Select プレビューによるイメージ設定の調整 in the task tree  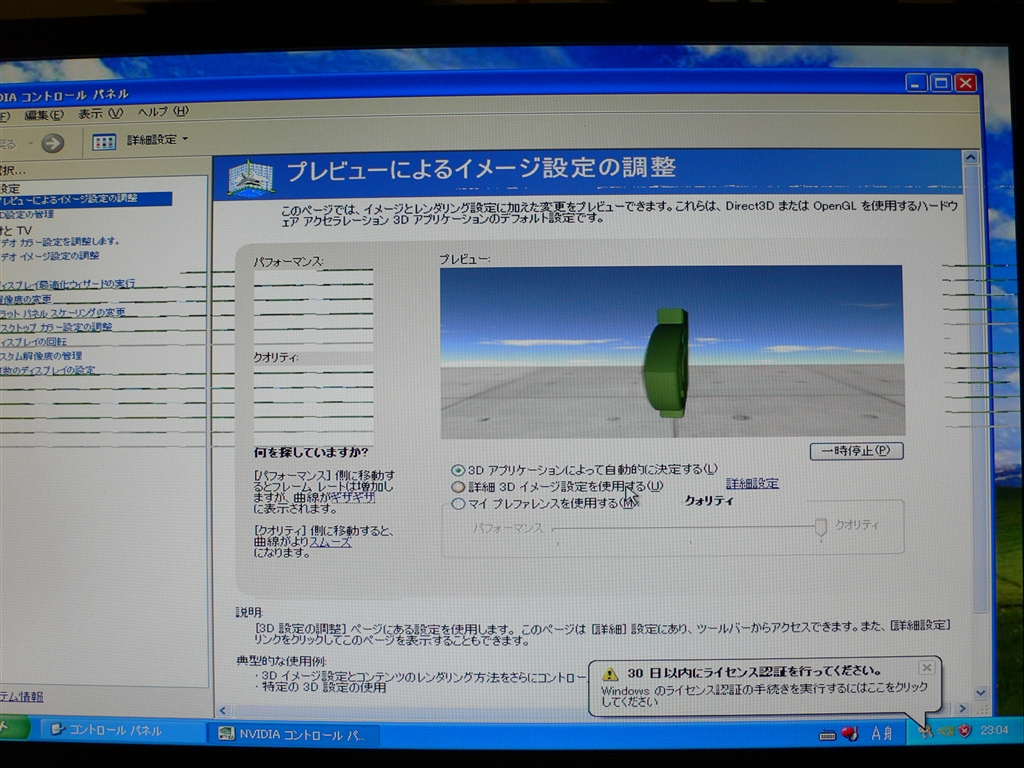86,199
